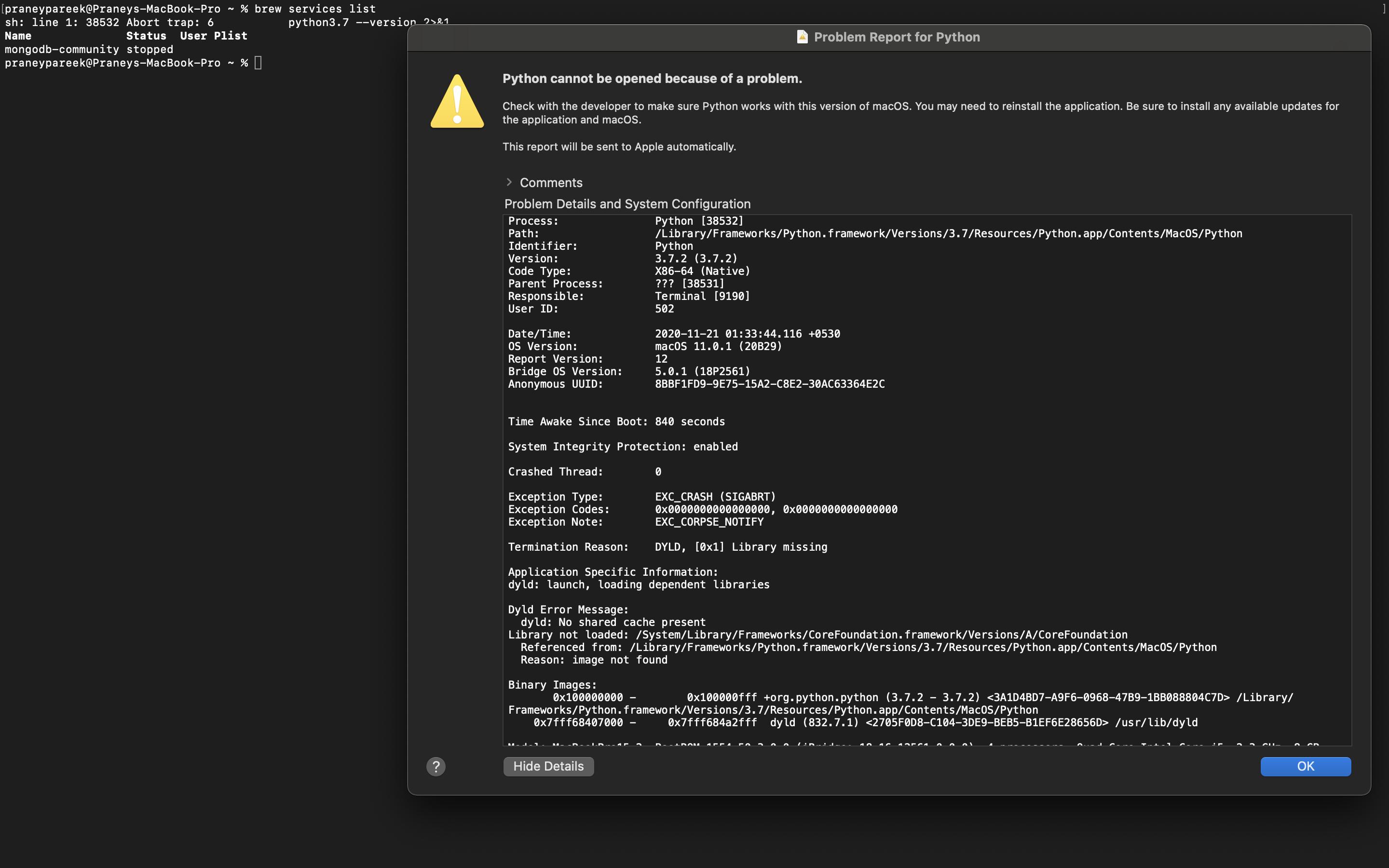Click the terminal input cursor after the prompt
1389x868 pixels.
click(259, 63)
